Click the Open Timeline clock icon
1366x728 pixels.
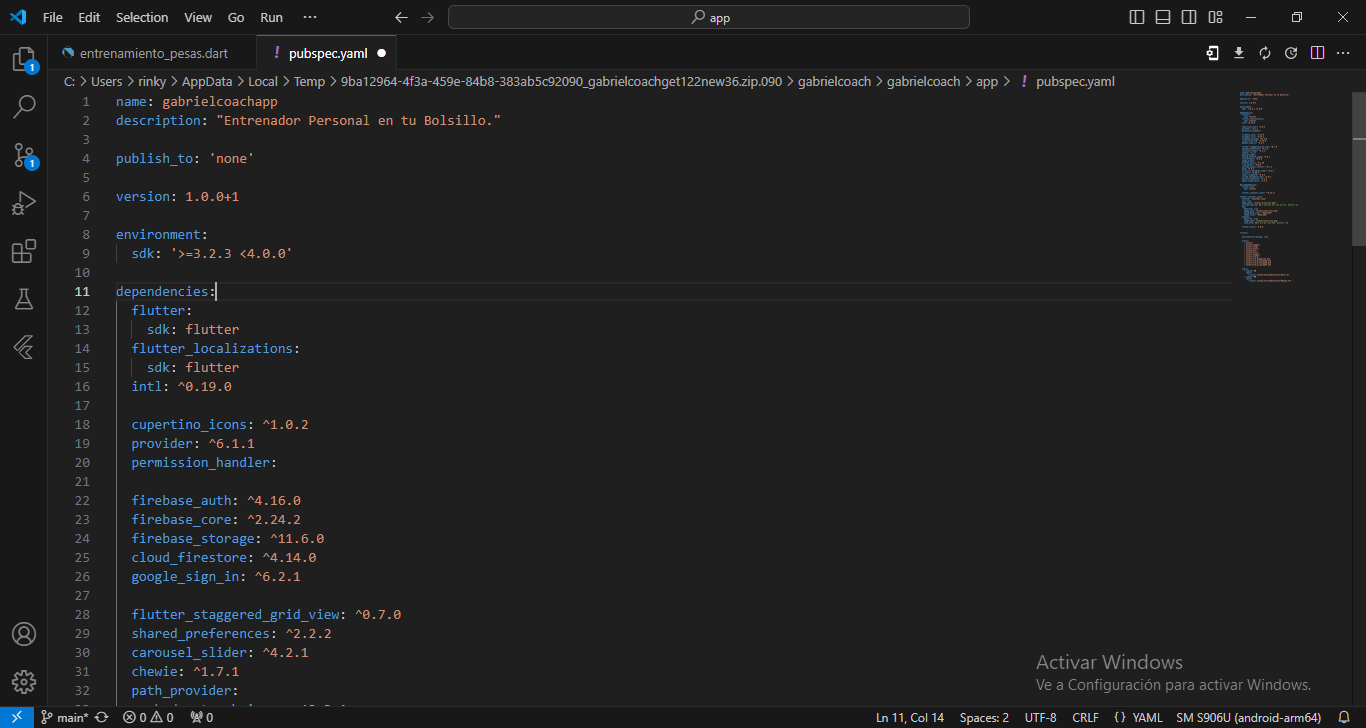click(1291, 53)
